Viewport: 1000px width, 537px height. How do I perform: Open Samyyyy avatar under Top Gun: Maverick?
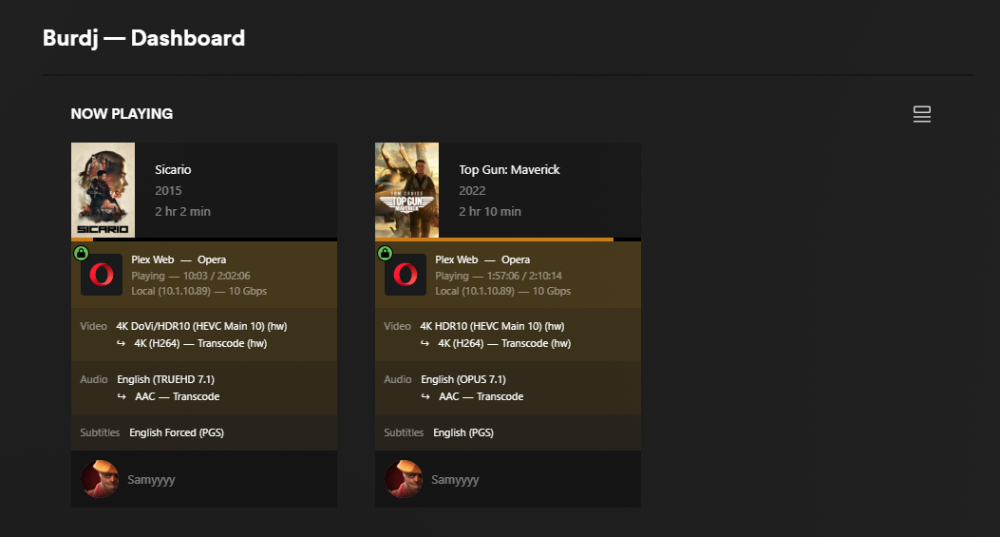[x=404, y=479]
